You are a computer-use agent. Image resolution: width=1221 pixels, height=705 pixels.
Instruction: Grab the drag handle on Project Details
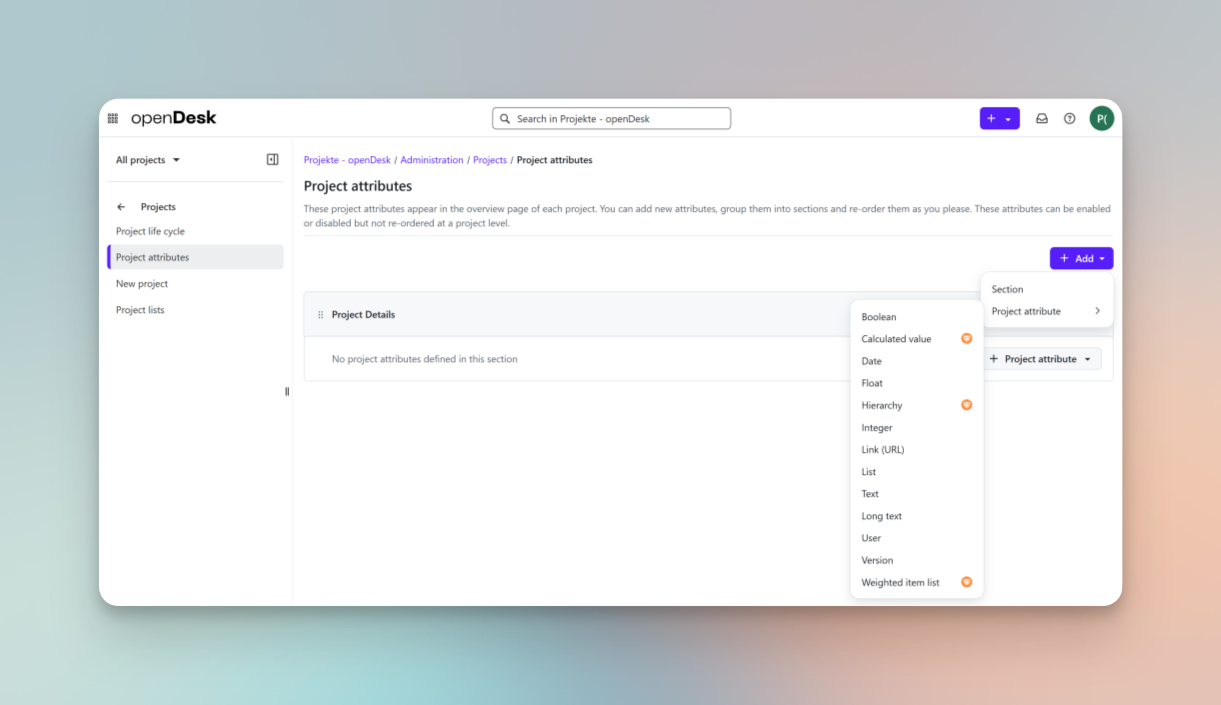point(320,313)
